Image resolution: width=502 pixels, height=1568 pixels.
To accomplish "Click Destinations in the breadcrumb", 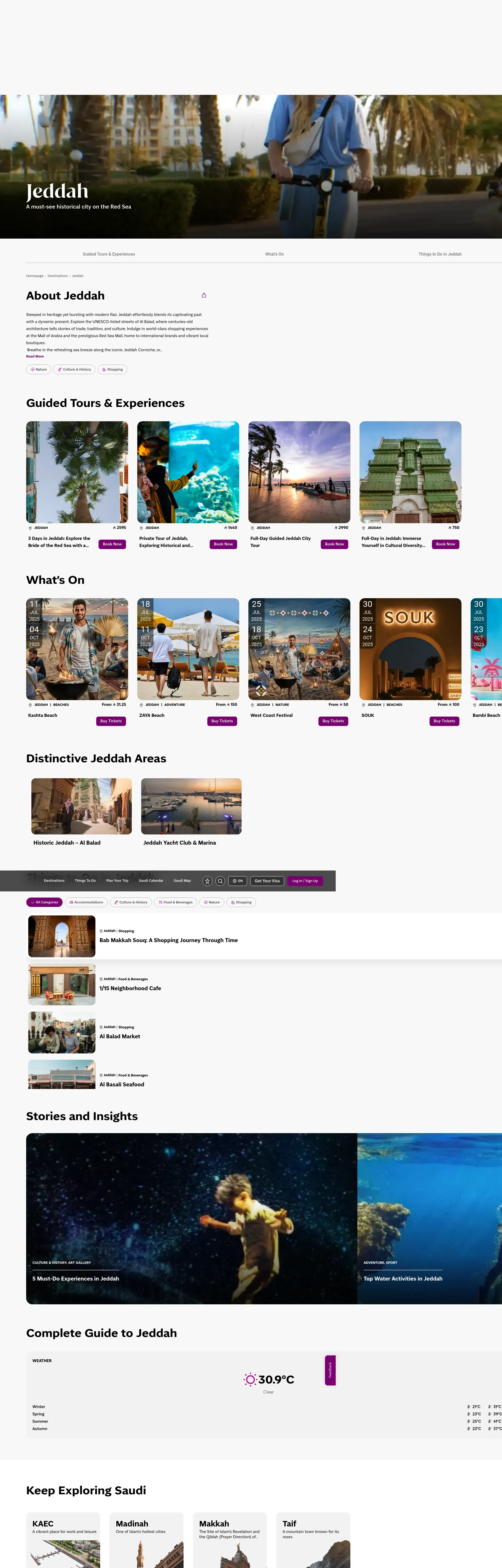I will pyautogui.click(x=58, y=276).
